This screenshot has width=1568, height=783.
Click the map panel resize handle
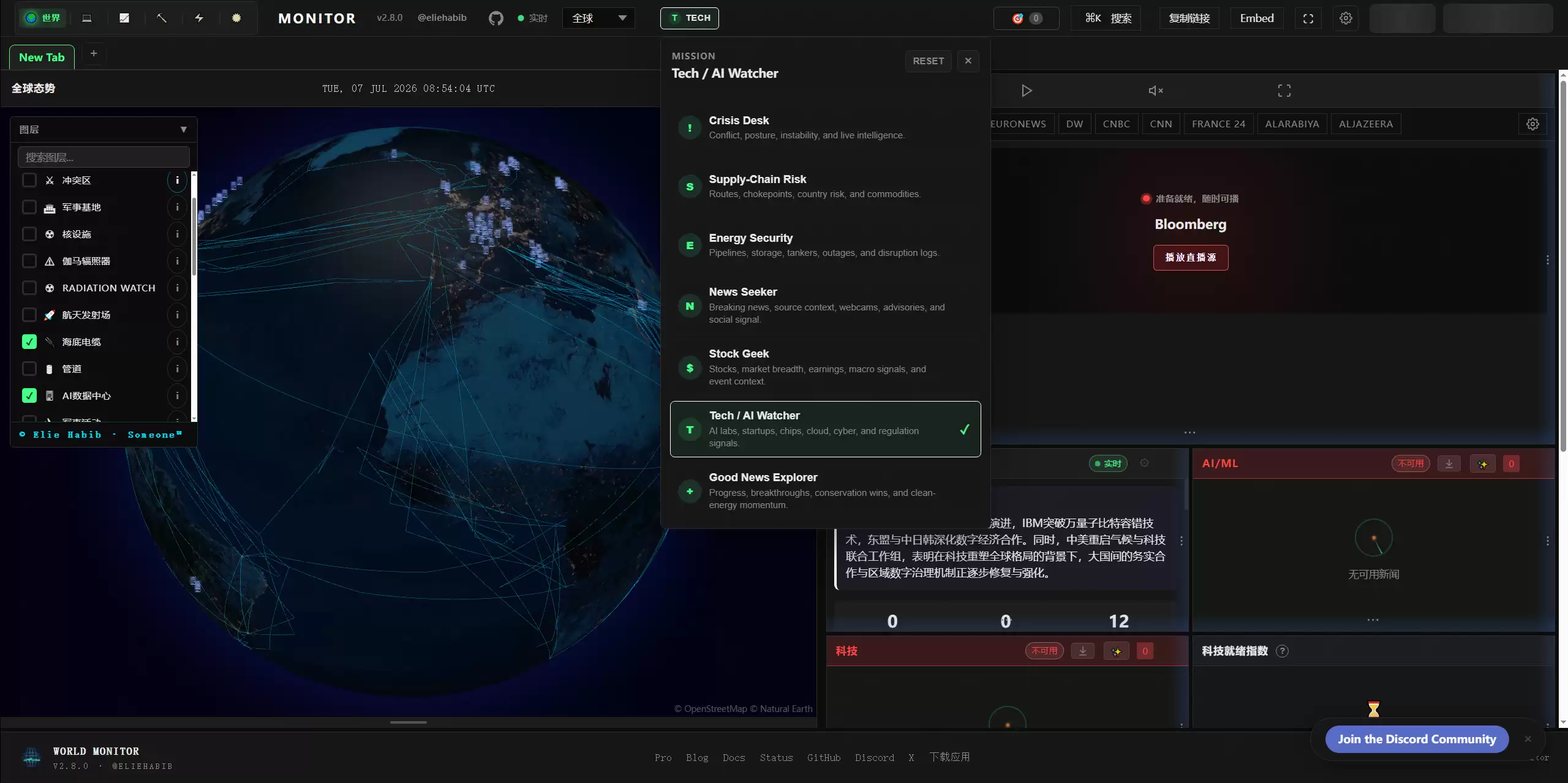[409, 722]
